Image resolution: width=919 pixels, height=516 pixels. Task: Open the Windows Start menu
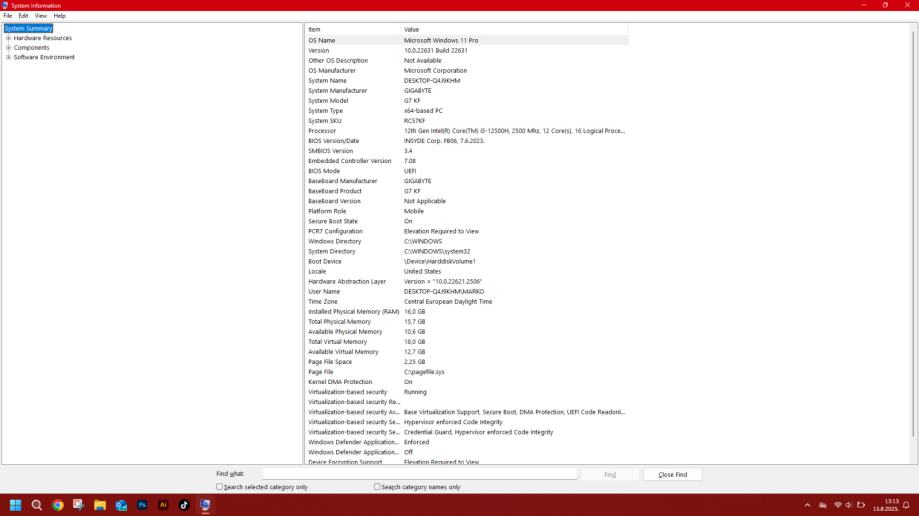pyautogui.click(x=16, y=505)
